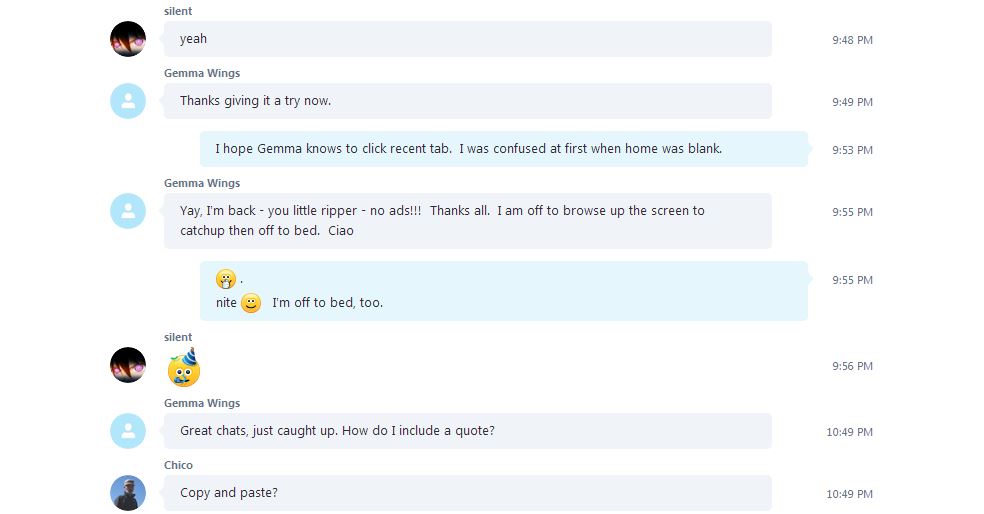The image size is (984, 514).
Task: Click the "Great chats, just caught up" message
Action: click(467, 431)
